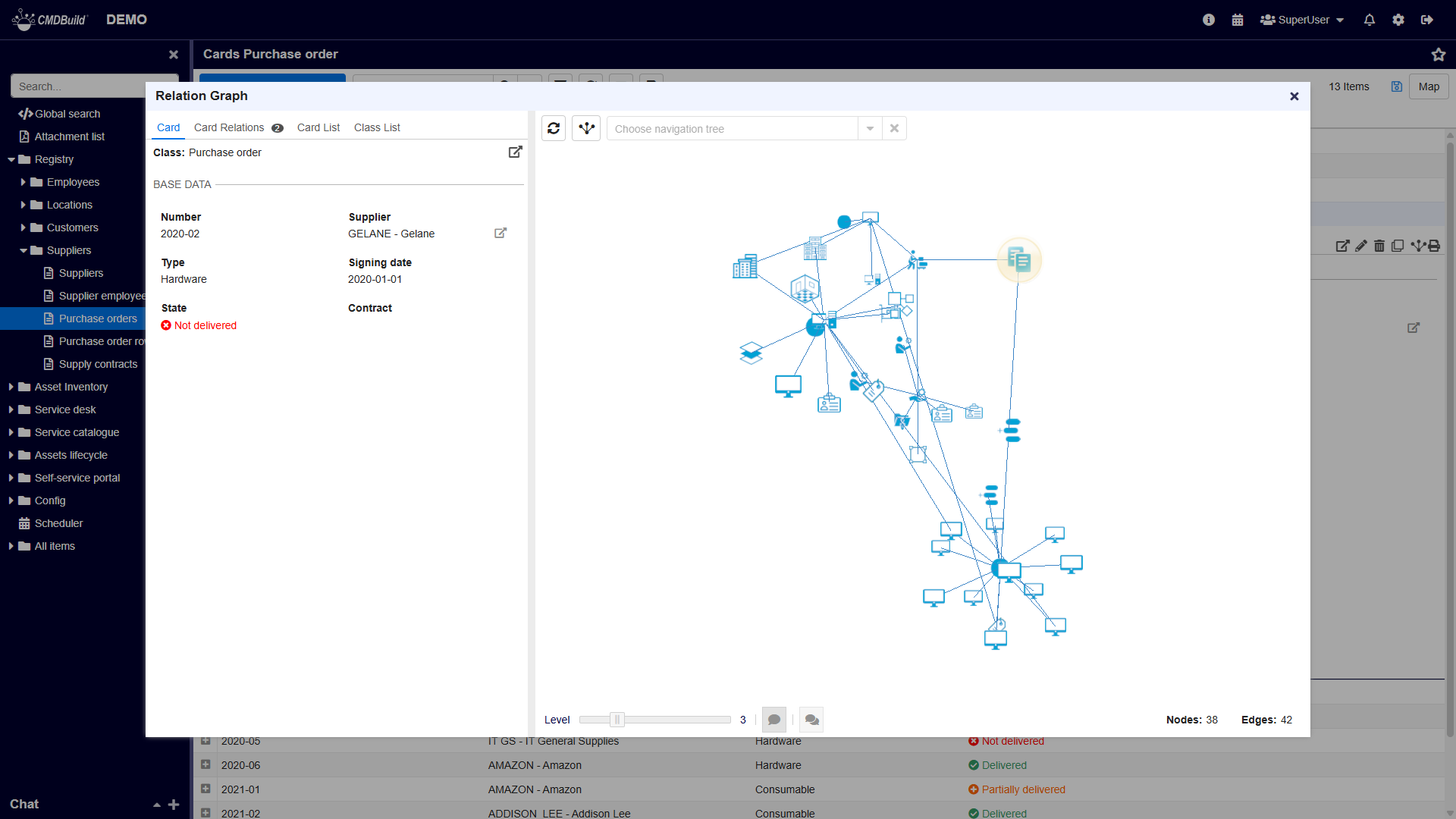The height and width of the screenshot is (819, 1456).
Task: Open the GELANE supplier reference link
Action: click(x=500, y=234)
